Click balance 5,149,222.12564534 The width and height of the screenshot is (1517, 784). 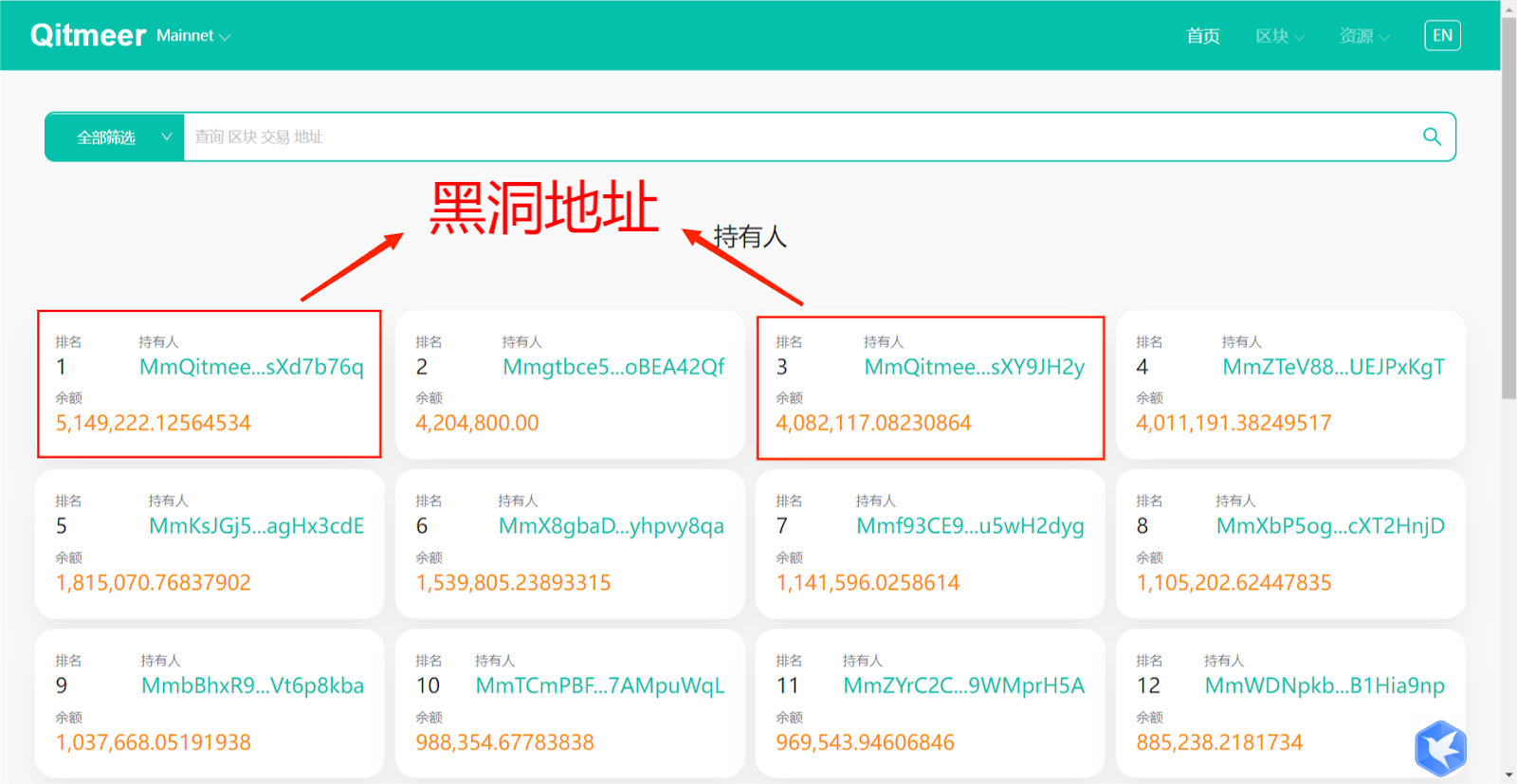153,423
